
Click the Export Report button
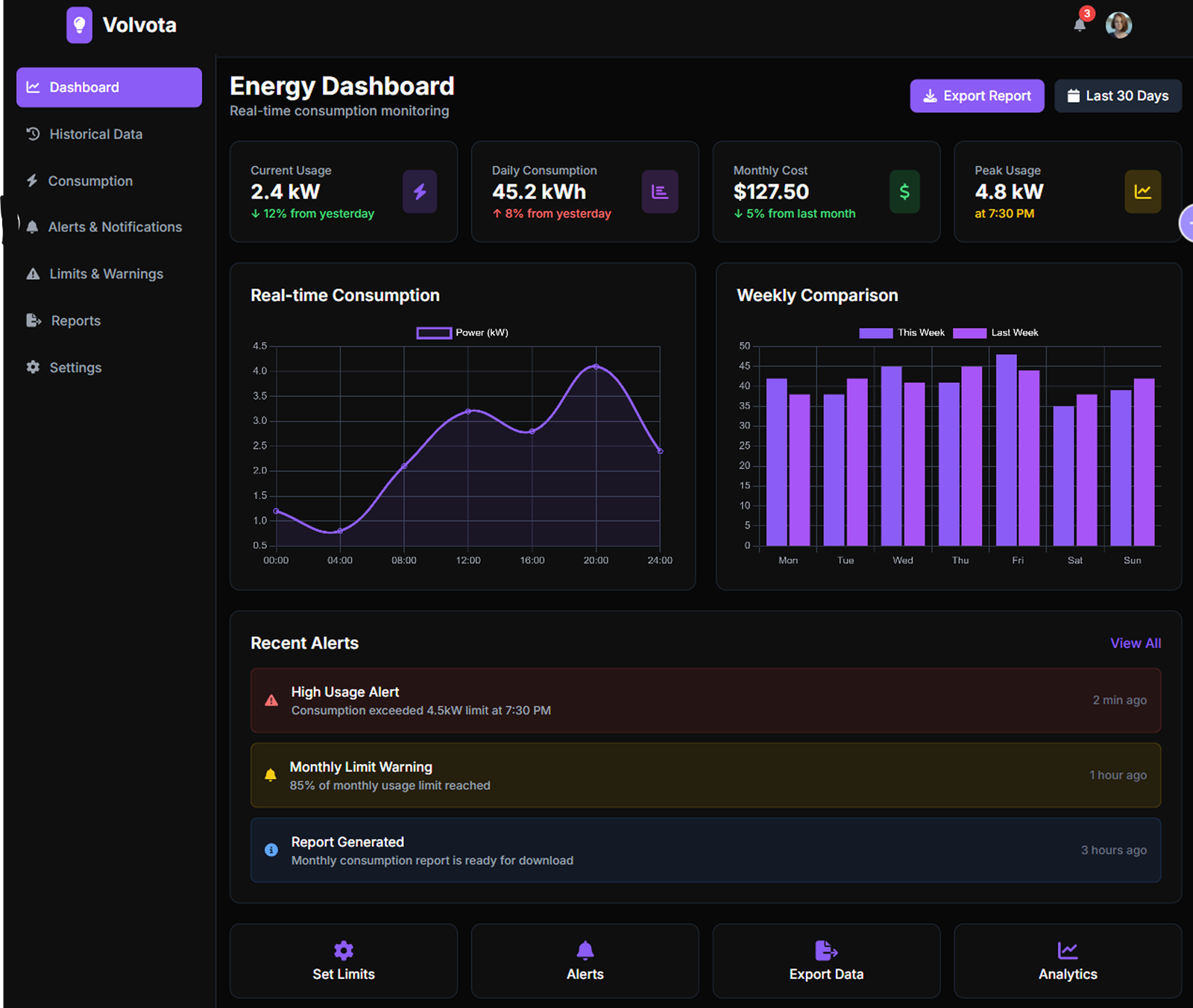(977, 96)
